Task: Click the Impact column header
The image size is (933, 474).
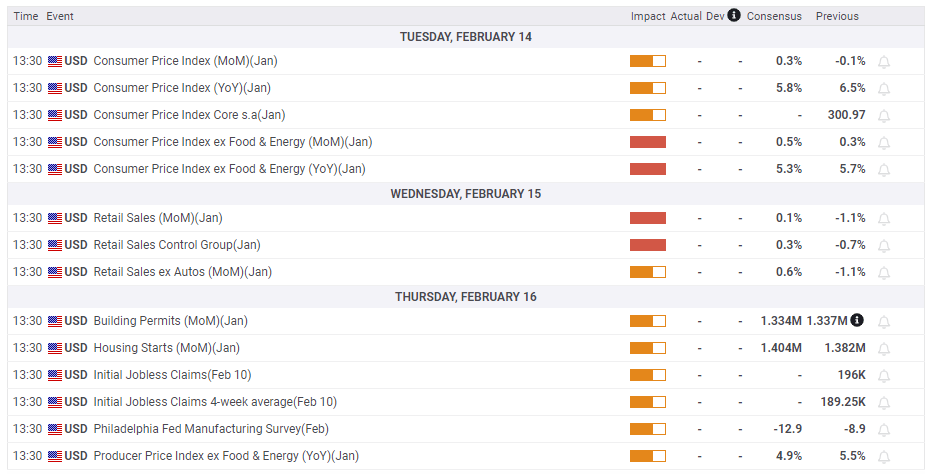Action: point(648,16)
